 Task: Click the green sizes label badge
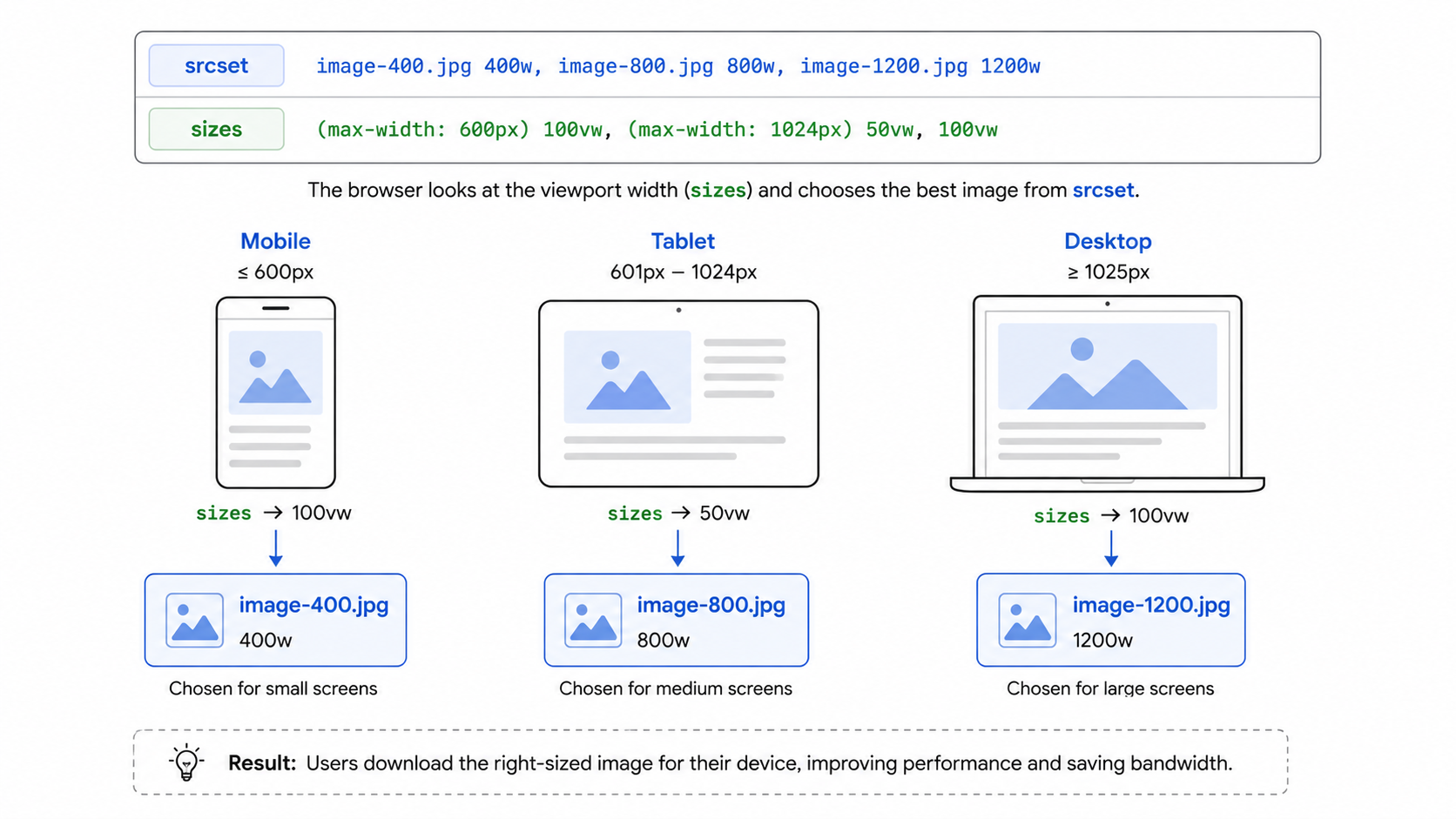216,129
